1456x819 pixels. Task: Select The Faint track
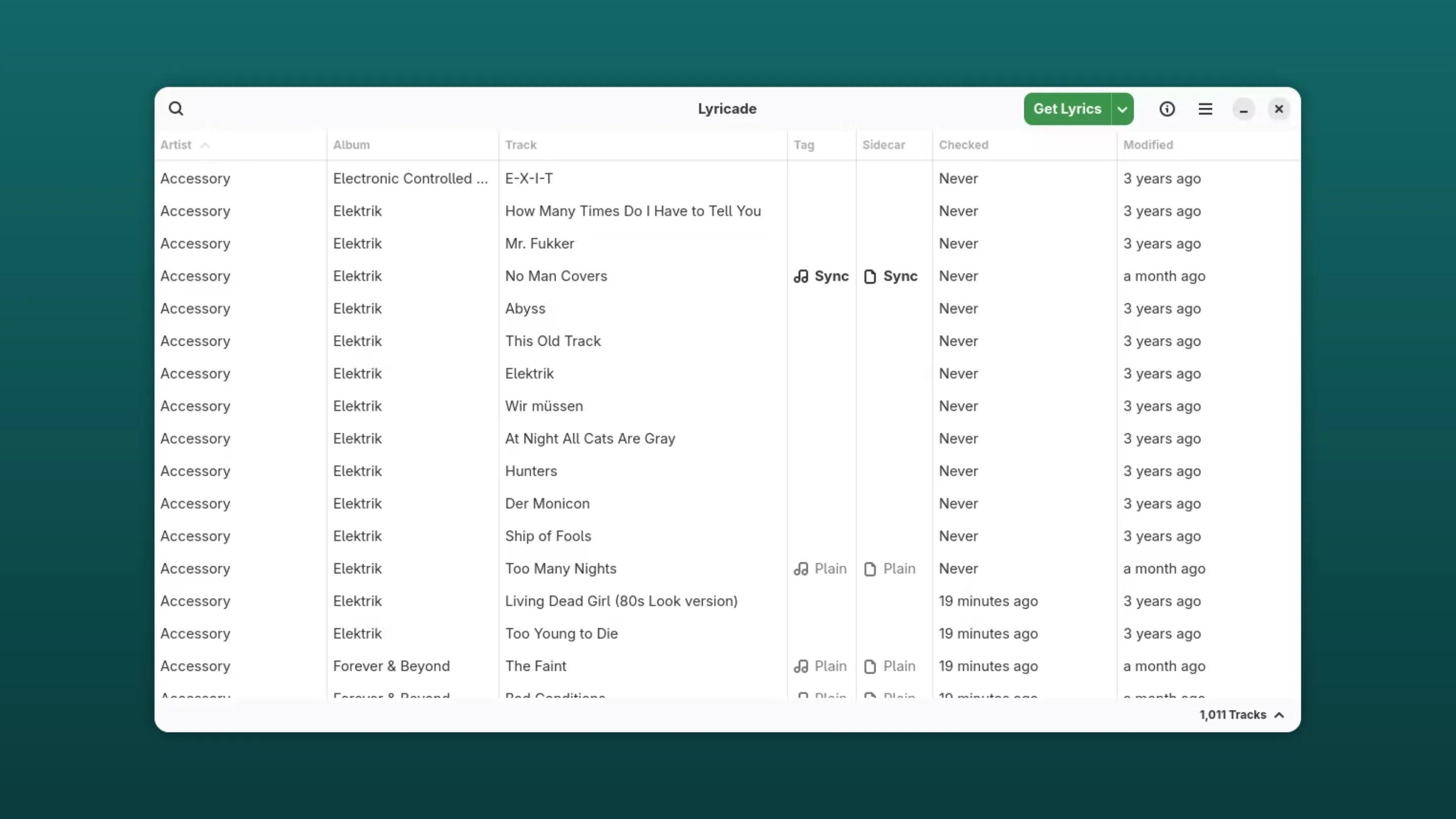pos(535,666)
